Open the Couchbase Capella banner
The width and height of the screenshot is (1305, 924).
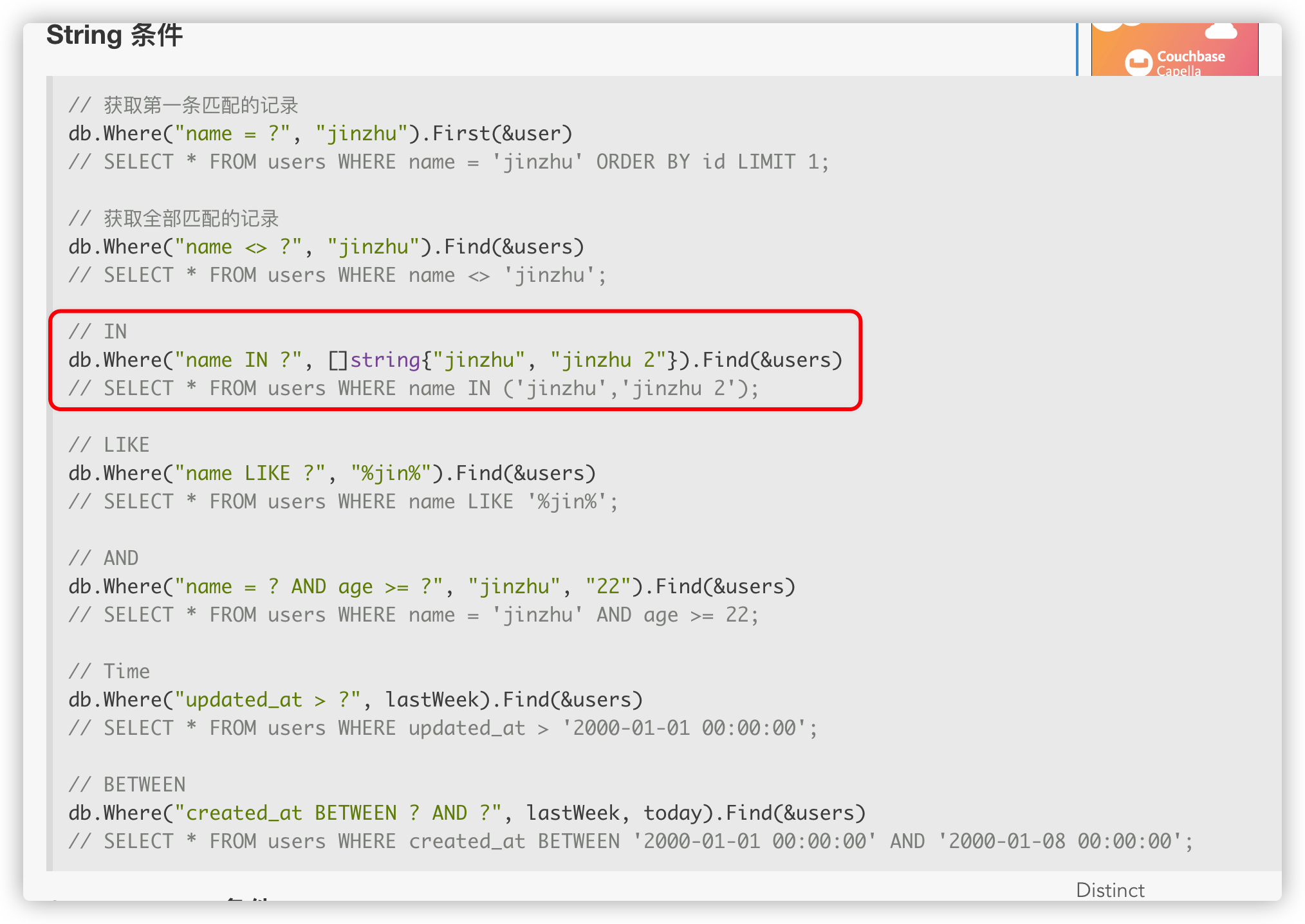point(1174,48)
